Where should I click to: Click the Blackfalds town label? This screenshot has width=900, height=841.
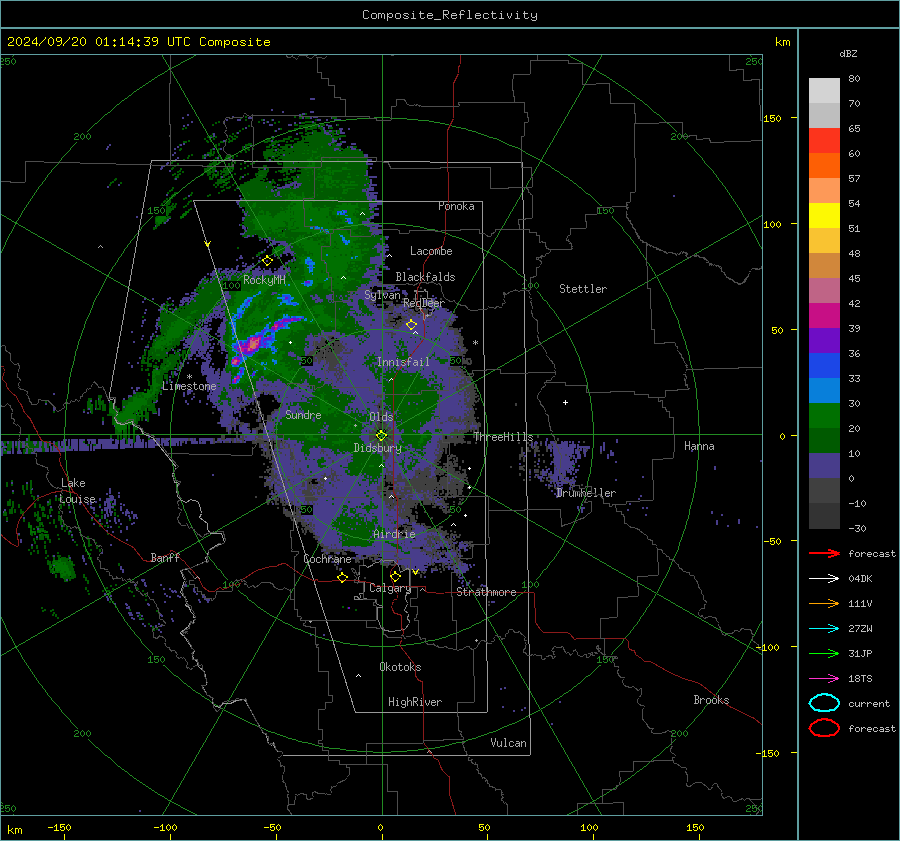tap(425, 277)
